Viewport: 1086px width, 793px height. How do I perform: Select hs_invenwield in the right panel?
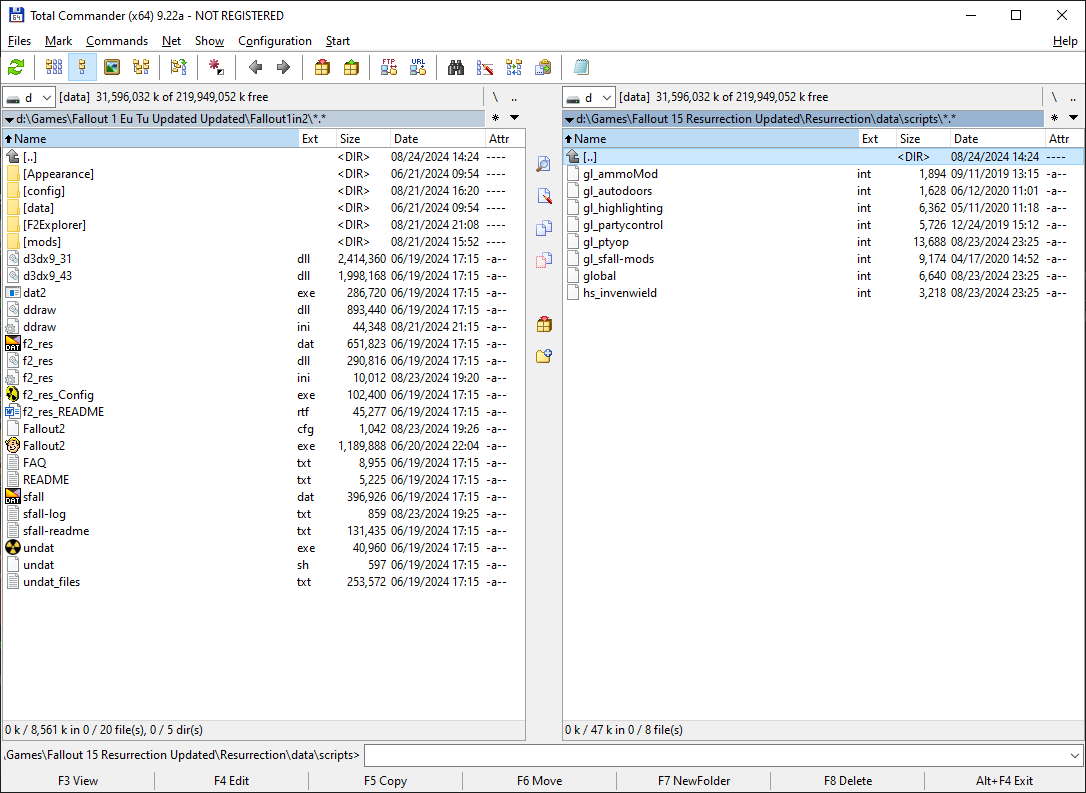(824, 293)
